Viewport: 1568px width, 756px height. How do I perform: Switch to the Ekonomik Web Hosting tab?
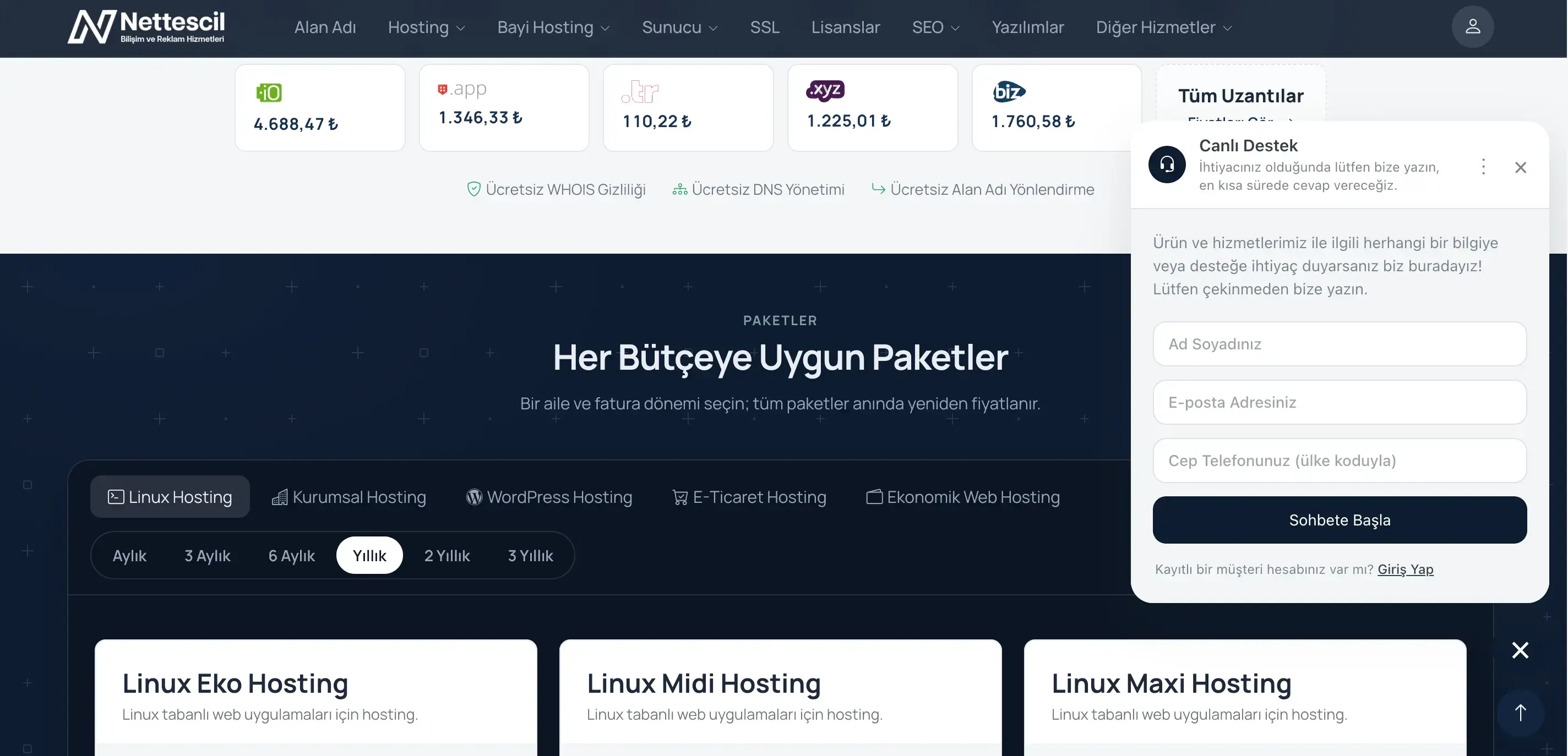point(963,497)
